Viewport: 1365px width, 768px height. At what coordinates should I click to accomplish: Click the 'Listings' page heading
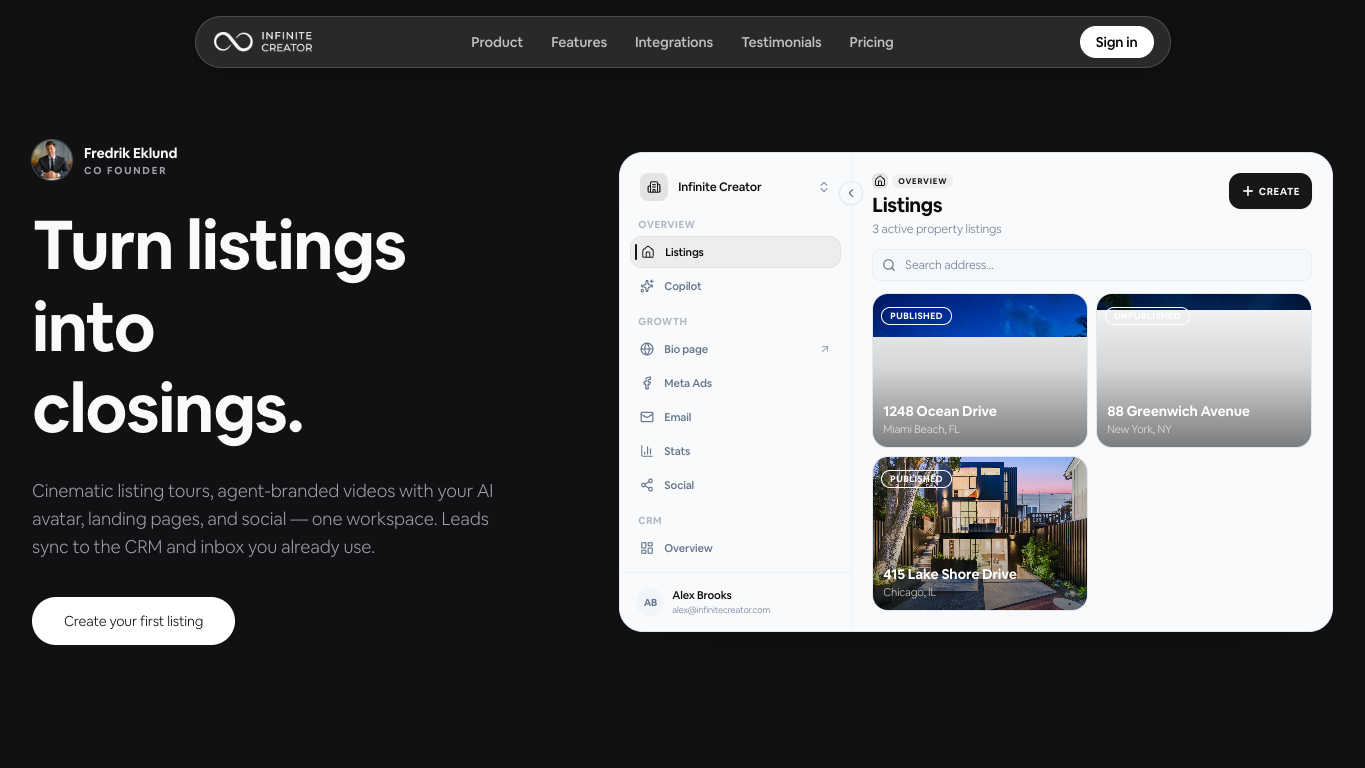907,205
